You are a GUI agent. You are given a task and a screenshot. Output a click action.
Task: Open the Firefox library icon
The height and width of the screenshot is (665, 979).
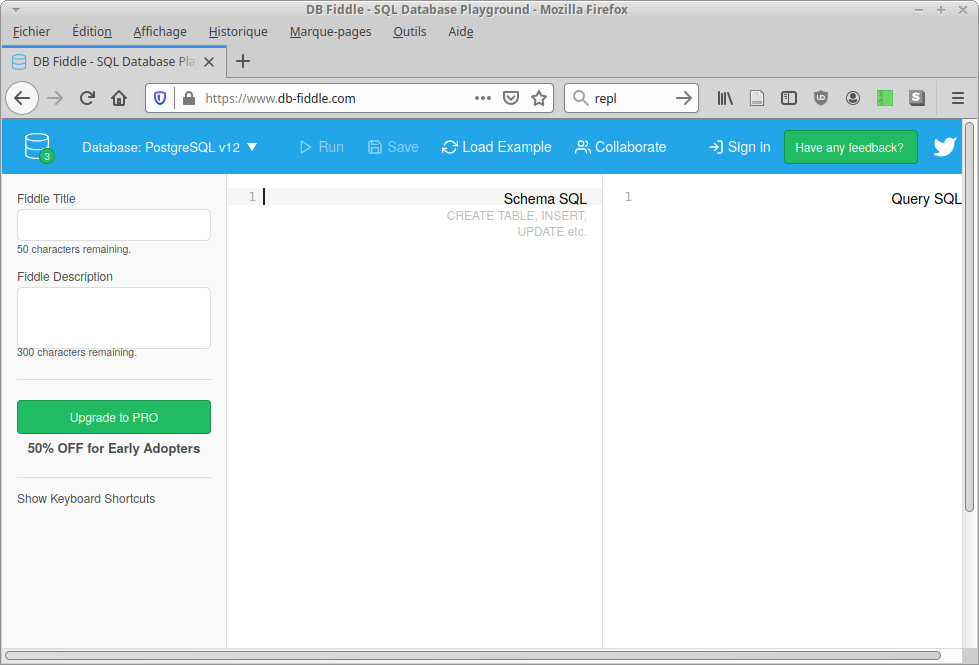point(725,98)
